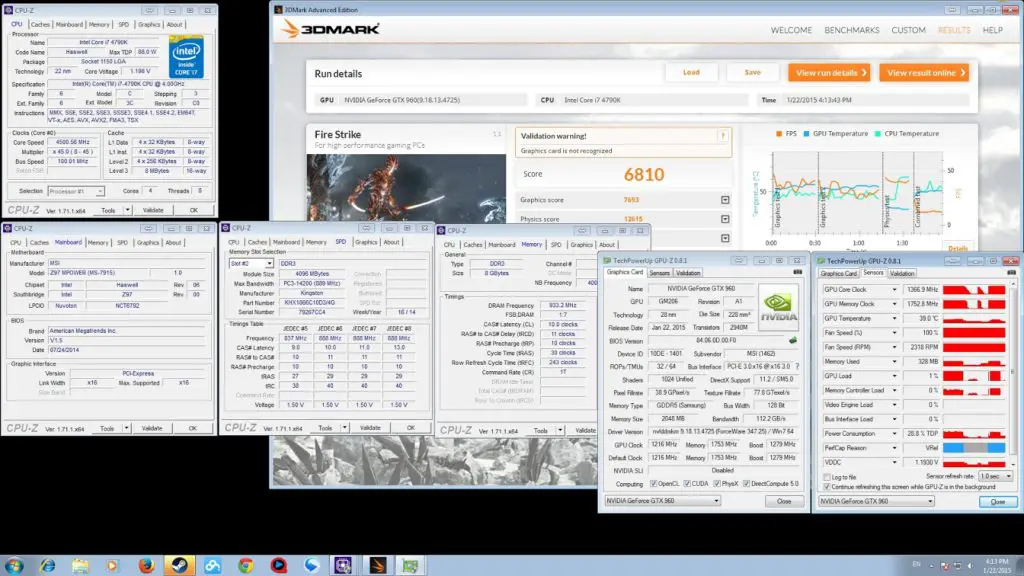Uncheck Continue refreshing in background option

(x=827, y=487)
